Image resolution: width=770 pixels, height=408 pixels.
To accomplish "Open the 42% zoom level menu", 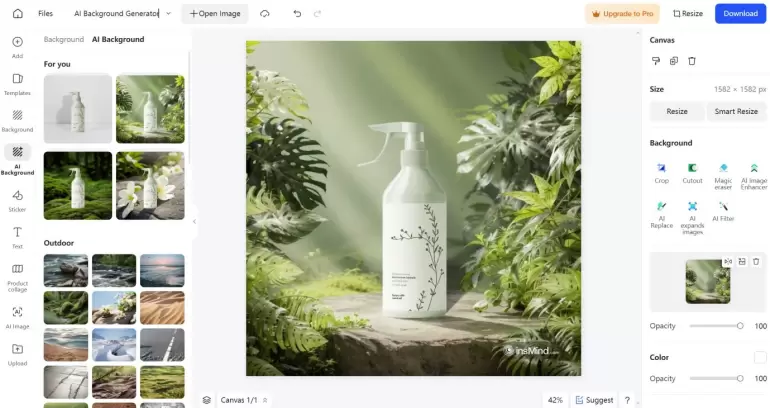I will pyautogui.click(x=555, y=400).
